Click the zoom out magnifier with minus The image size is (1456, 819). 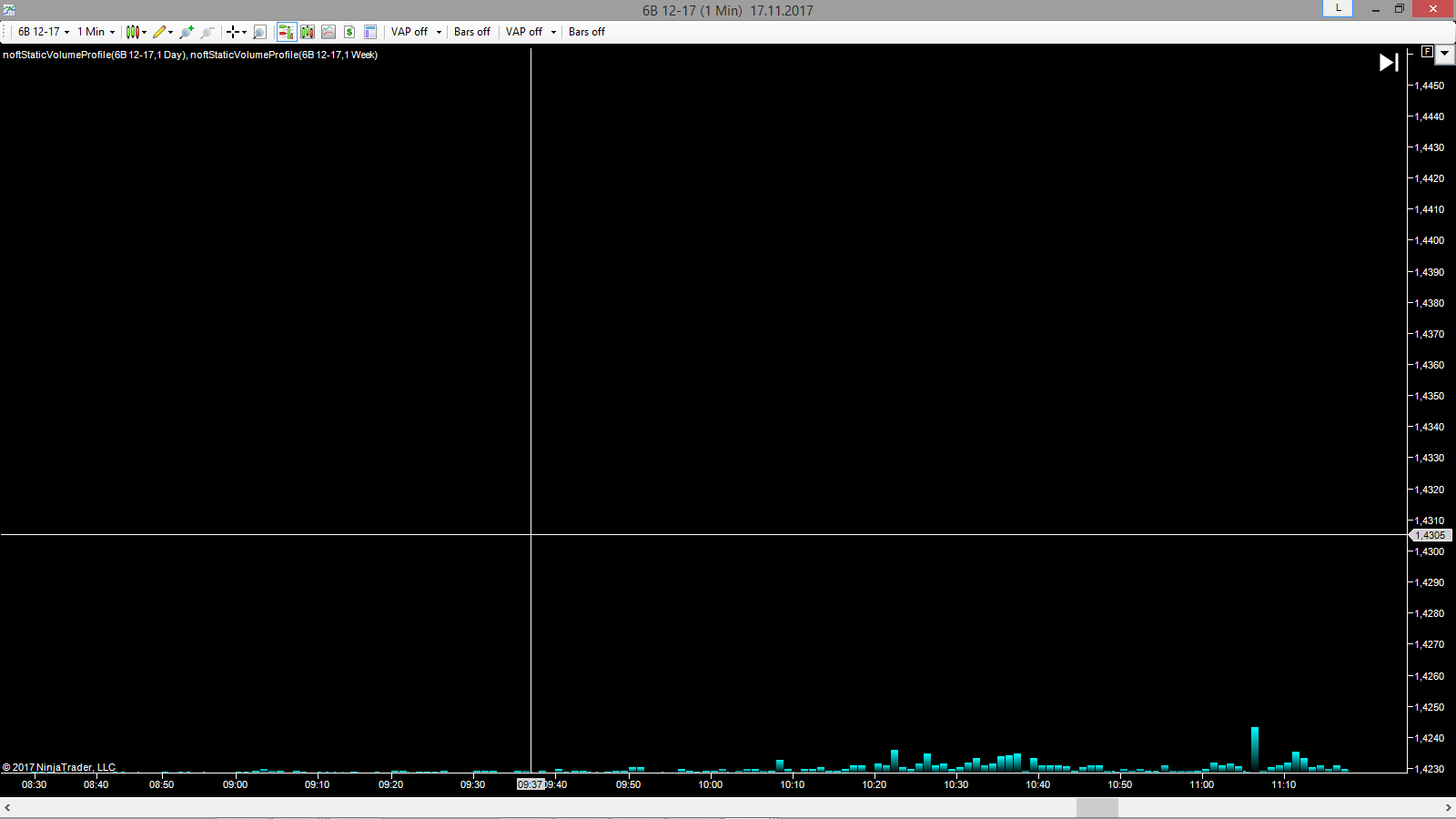point(207,32)
